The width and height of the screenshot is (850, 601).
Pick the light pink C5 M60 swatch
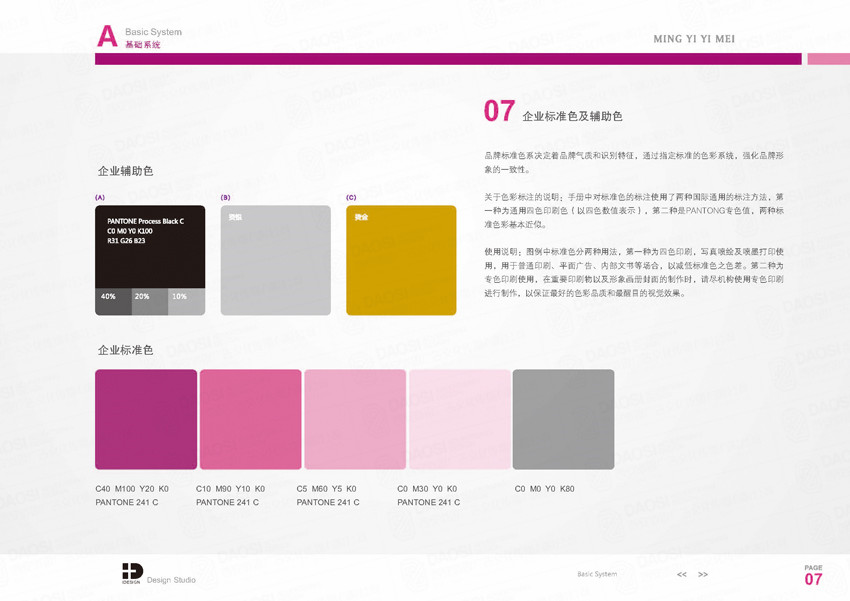click(x=355, y=419)
